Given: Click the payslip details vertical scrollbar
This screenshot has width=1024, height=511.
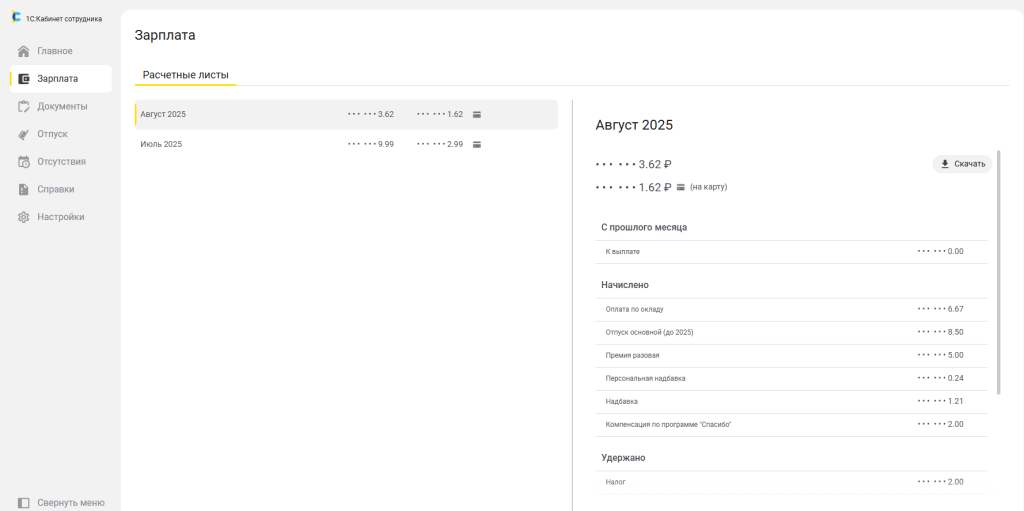Looking at the screenshot, I should tap(998, 270).
